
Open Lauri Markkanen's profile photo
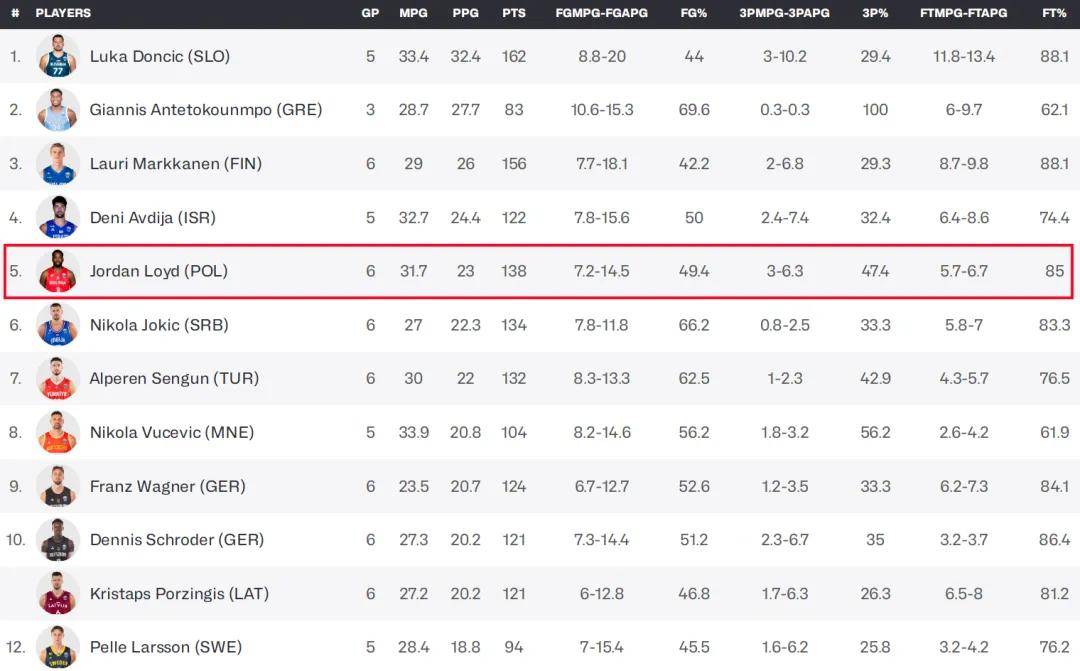click(x=57, y=164)
